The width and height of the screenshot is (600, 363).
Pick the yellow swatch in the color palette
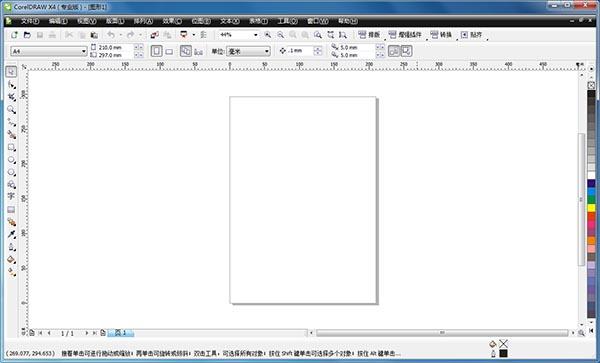pos(591,208)
